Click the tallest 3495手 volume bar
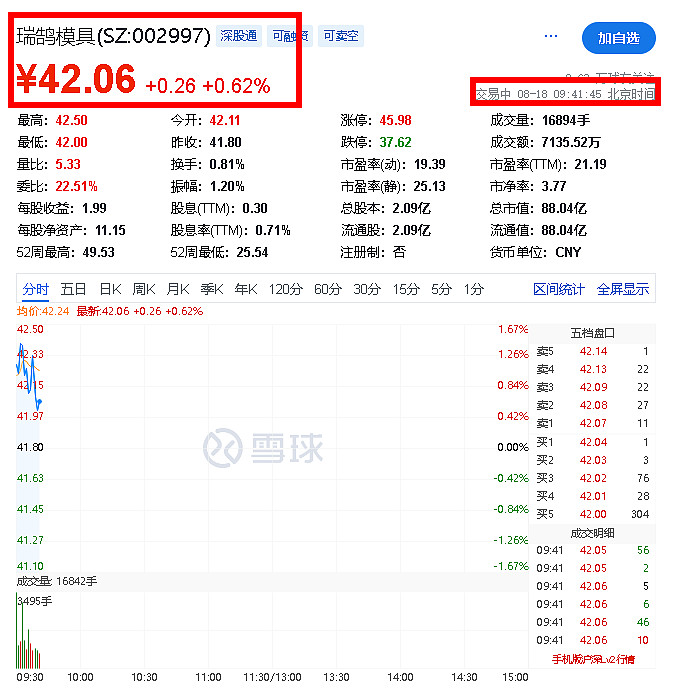This screenshot has height=690, width=686. [17, 631]
